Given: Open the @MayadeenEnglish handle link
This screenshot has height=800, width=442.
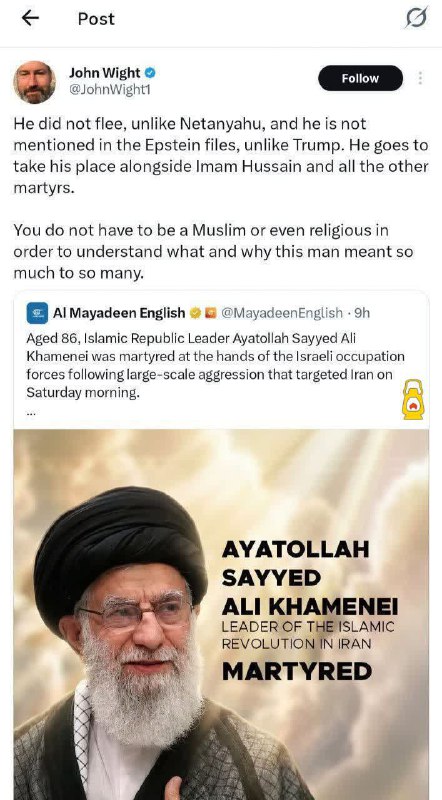Looking at the screenshot, I should click(x=282, y=313).
